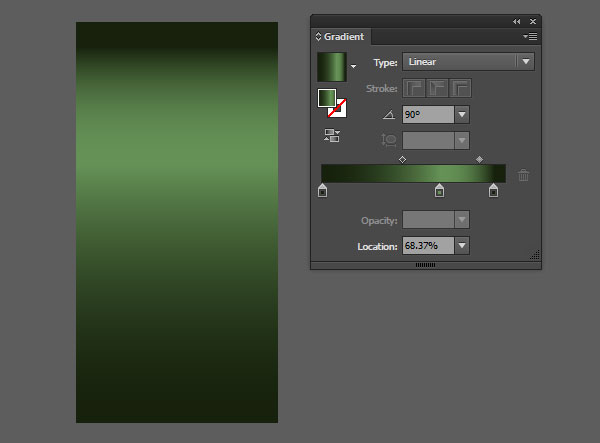Click the angle icon beside the 90° field
The height and width of the screenshot is (443, 600).
point(389,114)
